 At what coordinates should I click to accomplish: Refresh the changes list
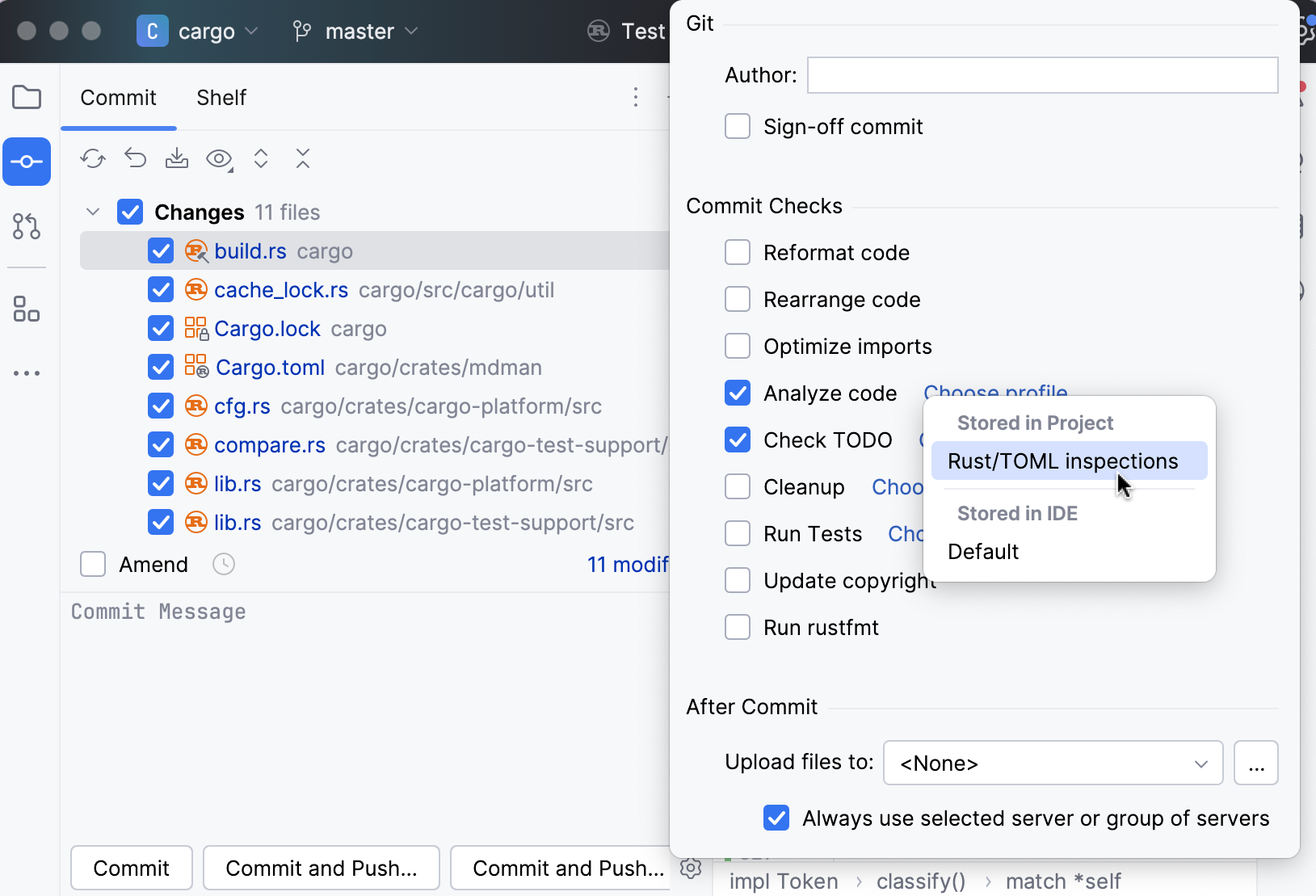93,158
